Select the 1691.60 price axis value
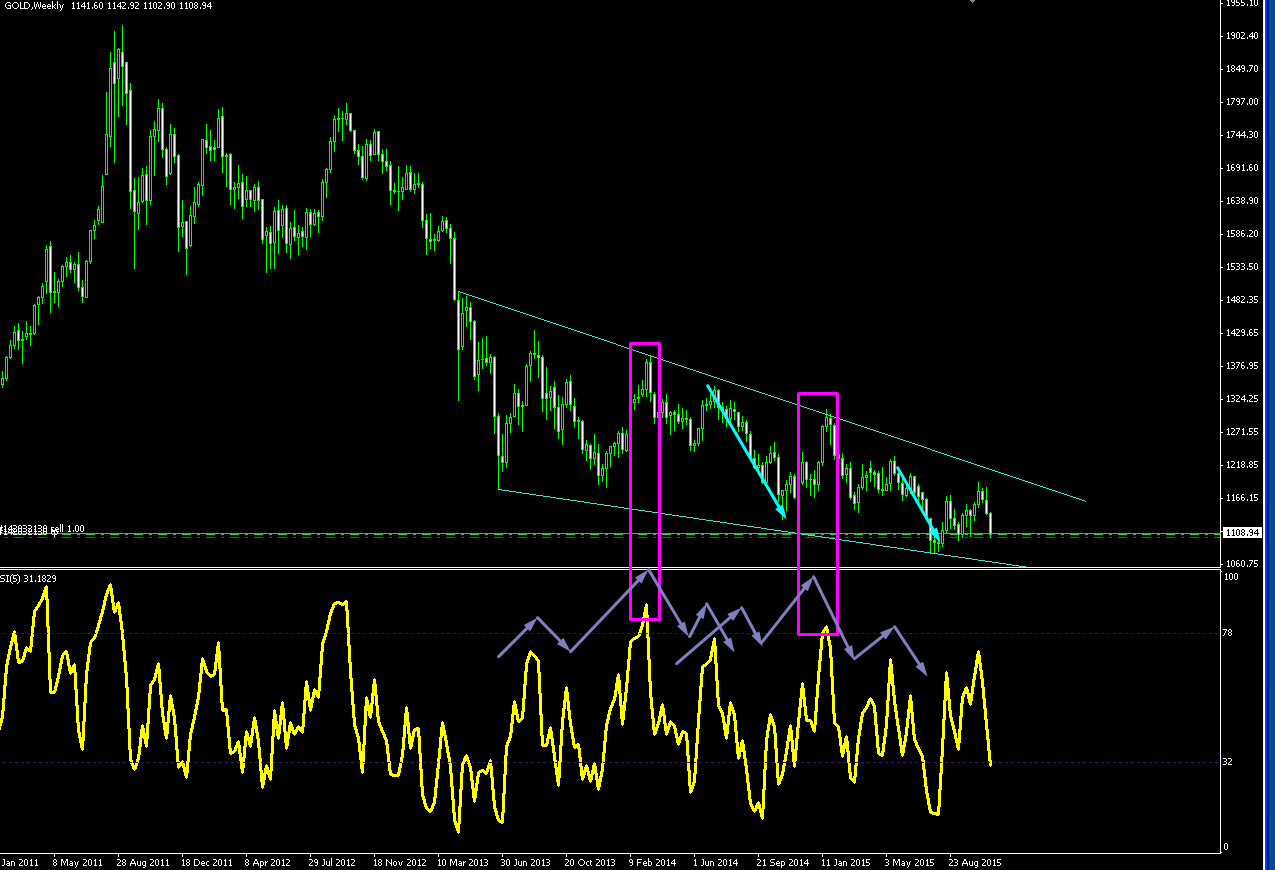The width and height of the screenshot is (1275, 870). (1242, 167)
